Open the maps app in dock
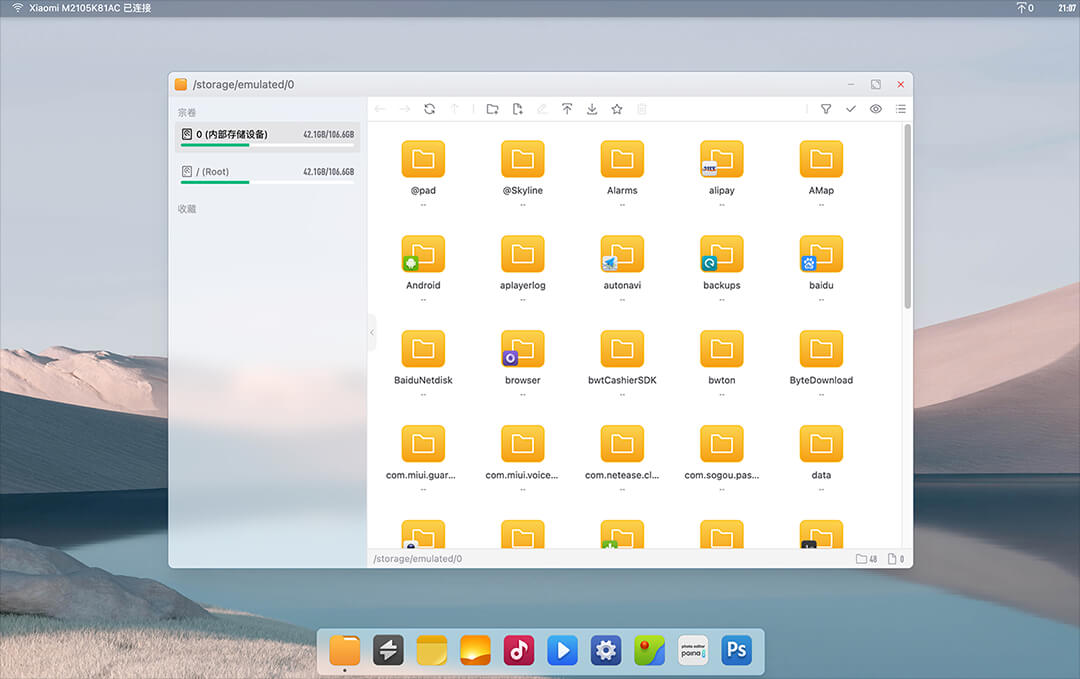 point(650,650)
